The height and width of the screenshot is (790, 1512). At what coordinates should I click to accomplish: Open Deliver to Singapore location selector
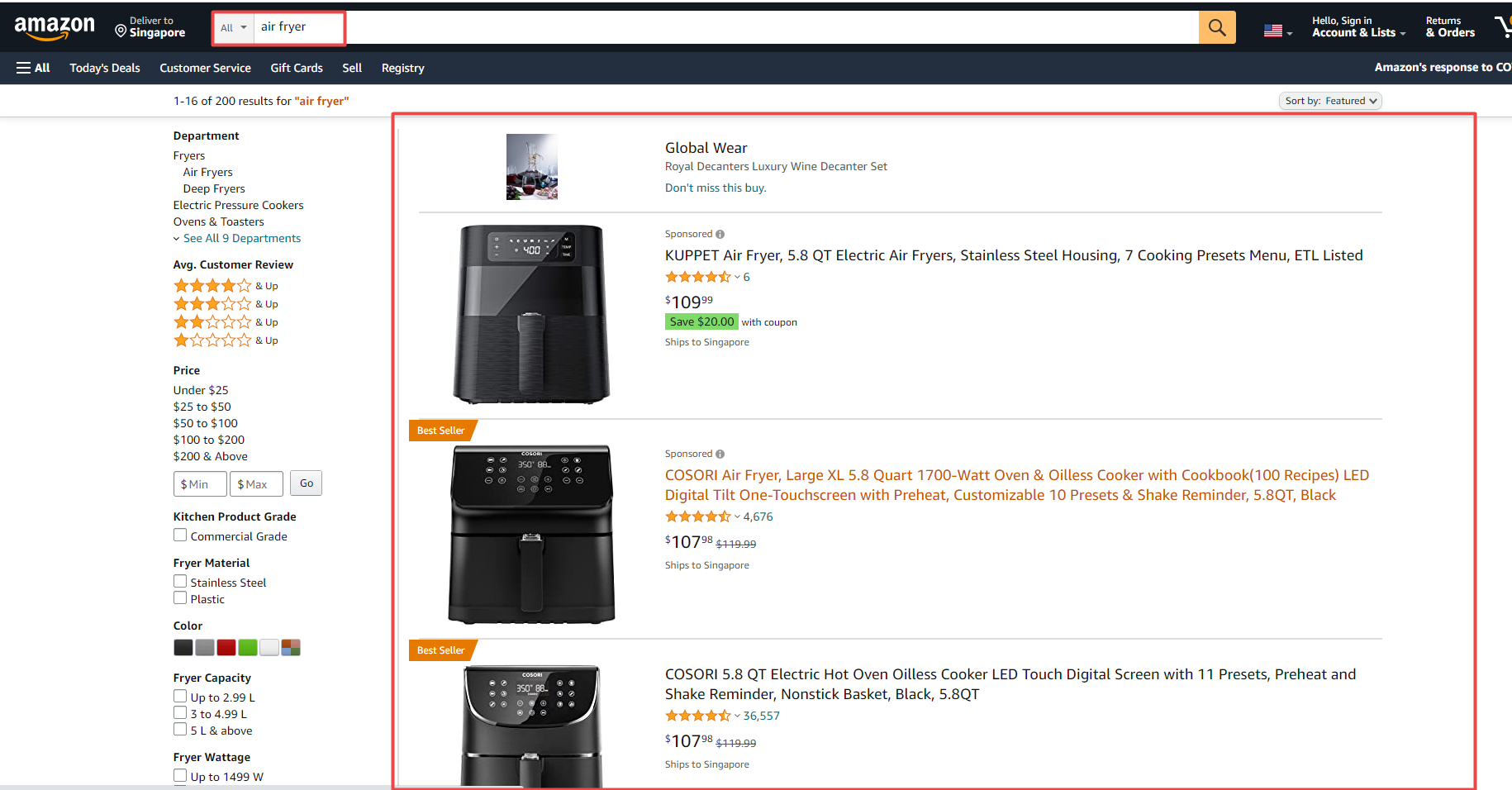click(150, 27)
